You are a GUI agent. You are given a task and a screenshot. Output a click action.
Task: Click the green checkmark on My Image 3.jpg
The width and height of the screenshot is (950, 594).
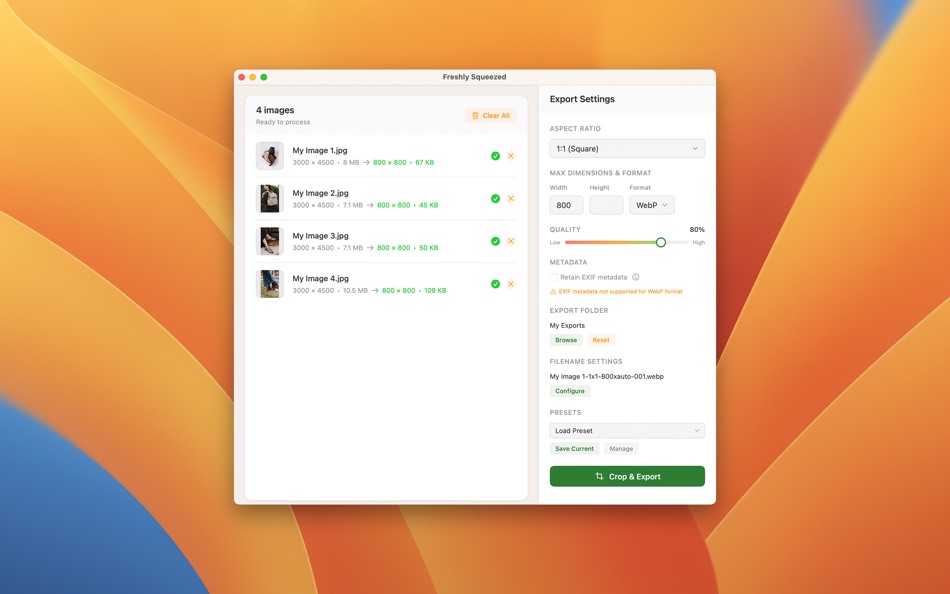coord(494,241)
